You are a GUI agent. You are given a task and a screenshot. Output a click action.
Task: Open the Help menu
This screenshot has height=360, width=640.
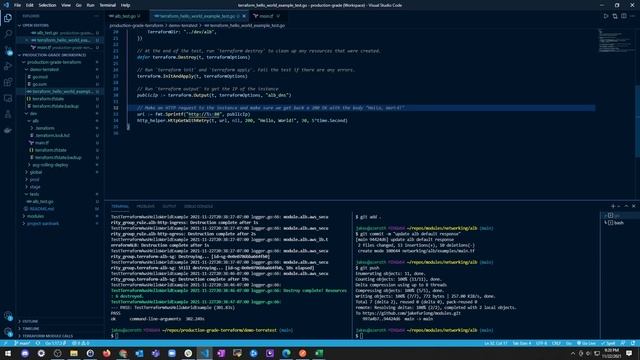click(x=125, y=5)
